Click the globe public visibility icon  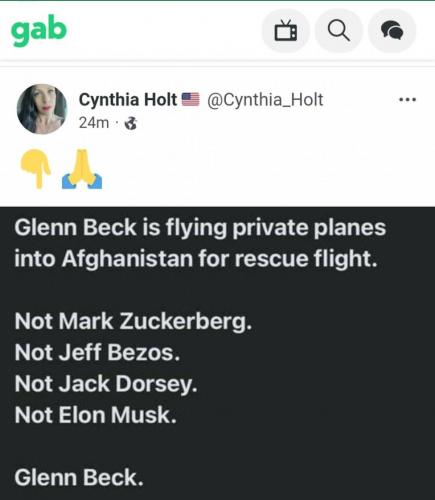(x=130, y=124)
